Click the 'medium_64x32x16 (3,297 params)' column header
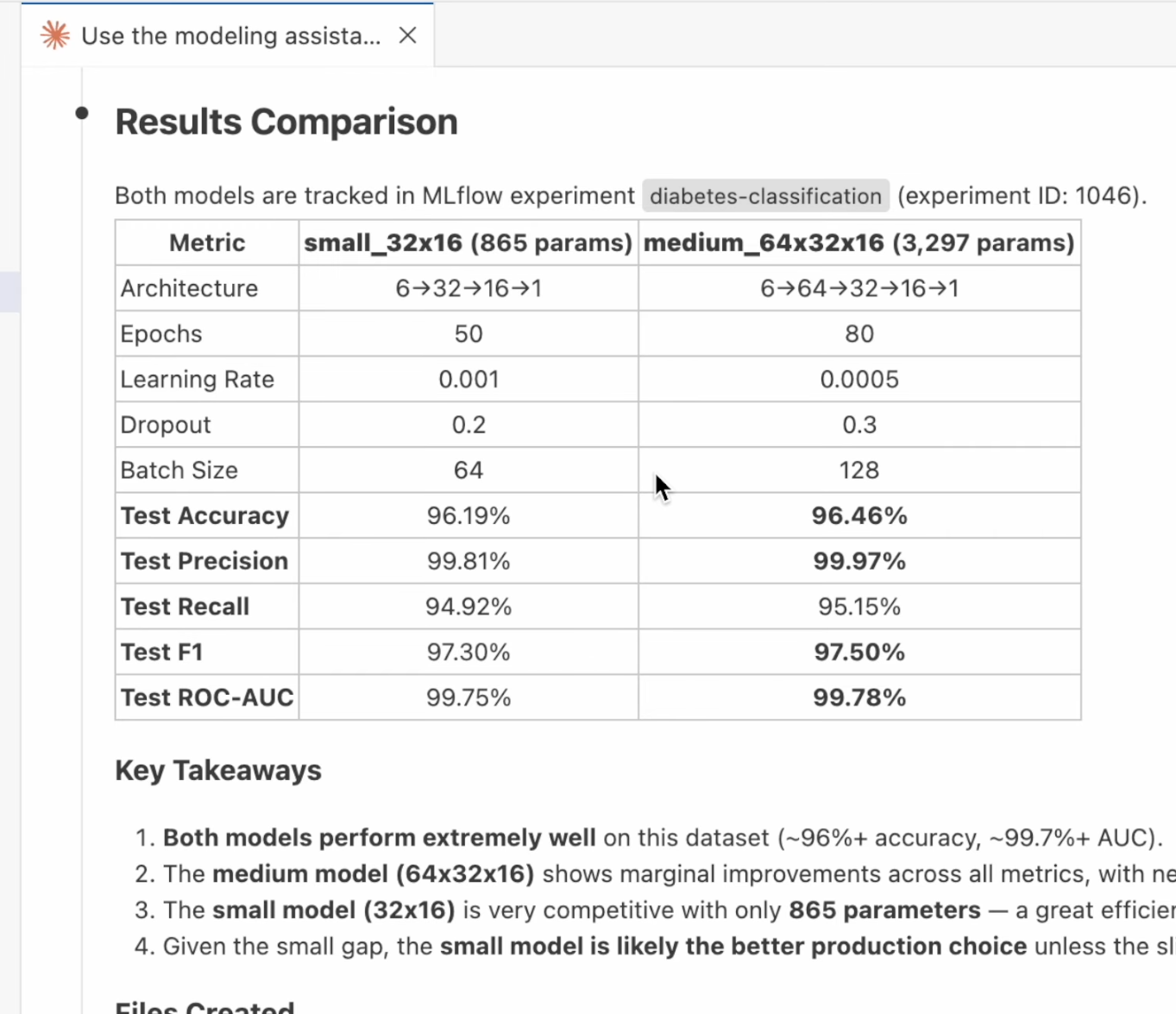1176x1014 pixels. click(x=858, y=242)
